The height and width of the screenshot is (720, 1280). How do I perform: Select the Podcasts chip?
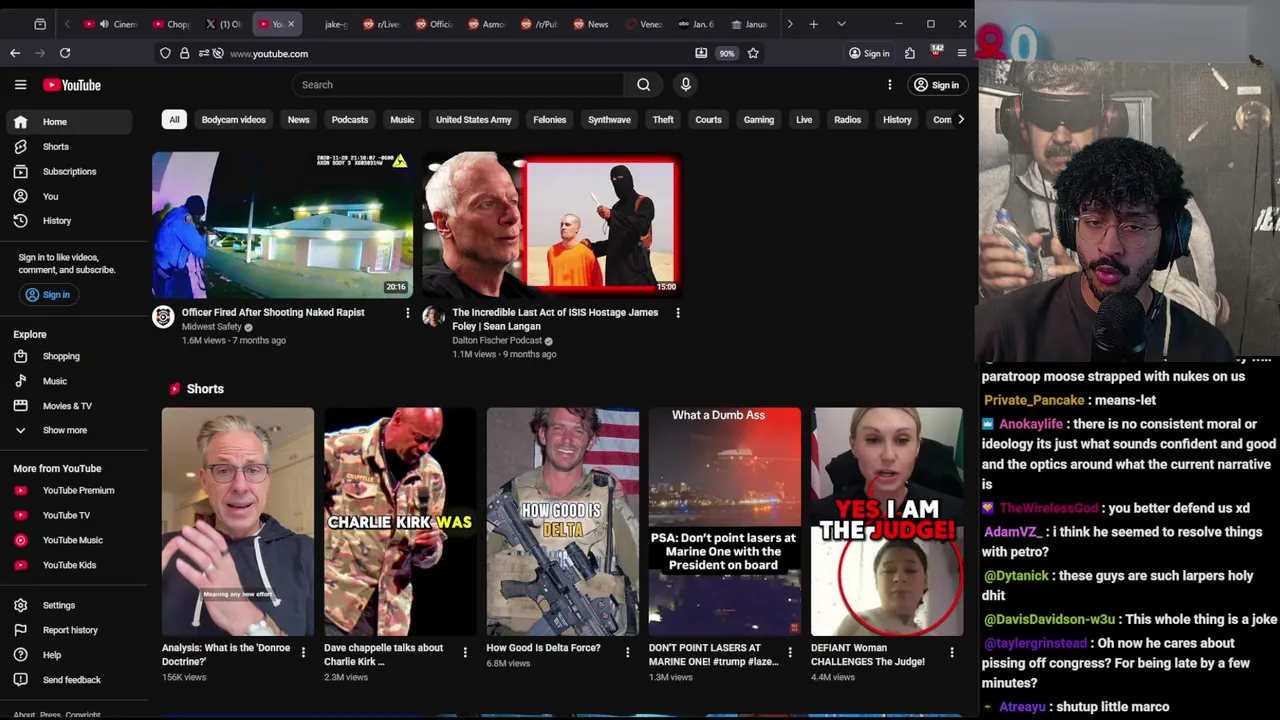pos(350,120)
